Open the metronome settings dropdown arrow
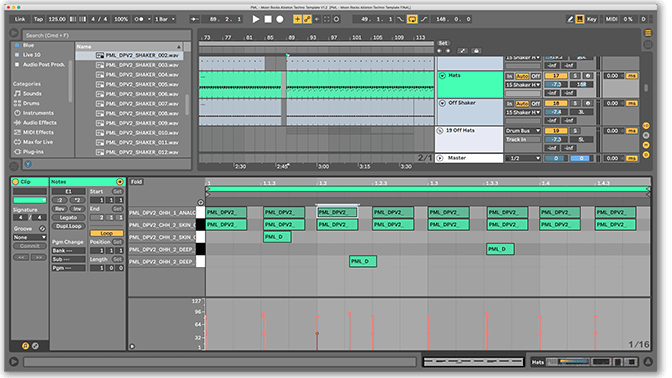This screenshot has height=378, width=672. 149,19
